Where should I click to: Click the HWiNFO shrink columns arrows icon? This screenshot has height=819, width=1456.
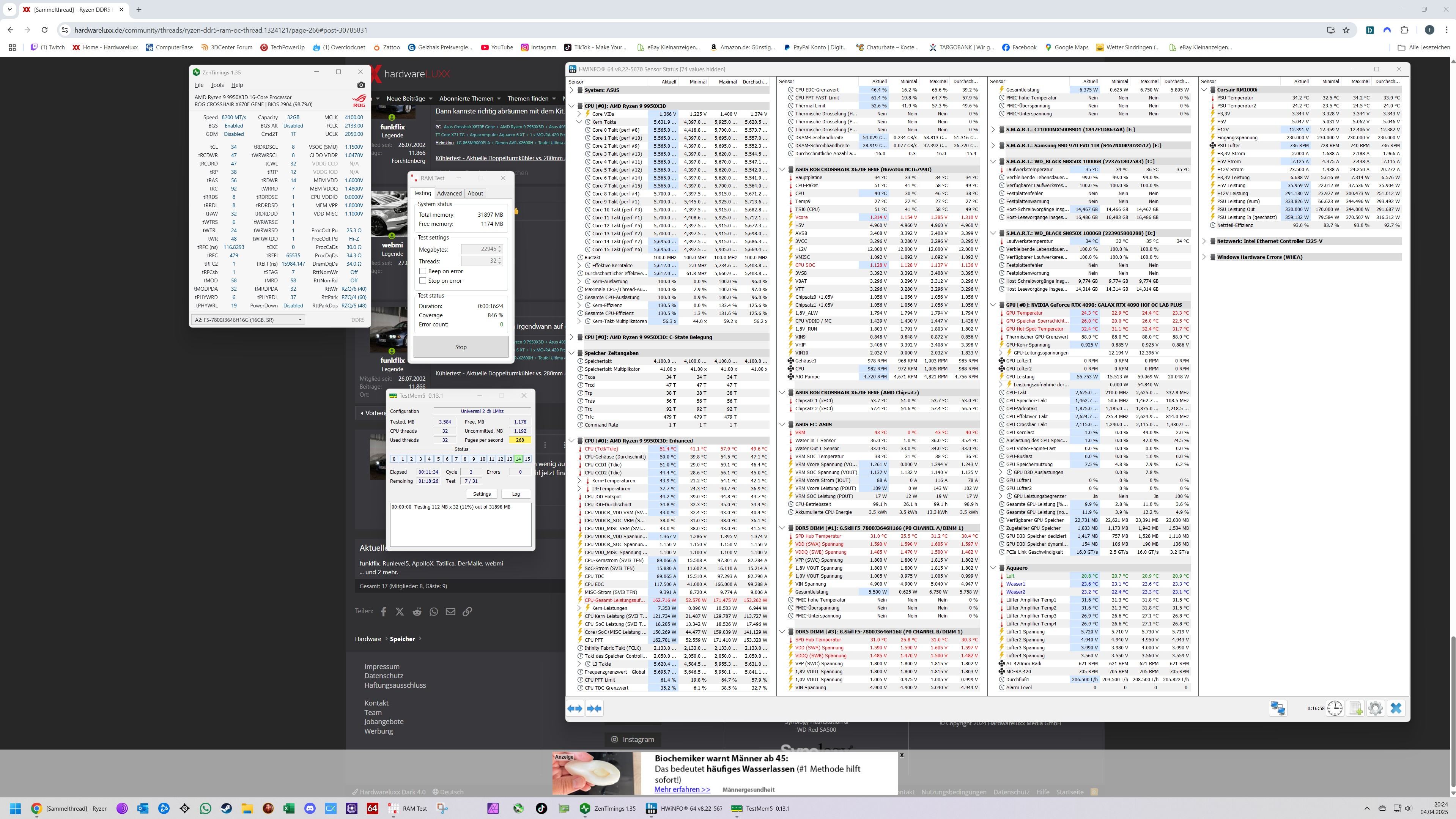594,708
